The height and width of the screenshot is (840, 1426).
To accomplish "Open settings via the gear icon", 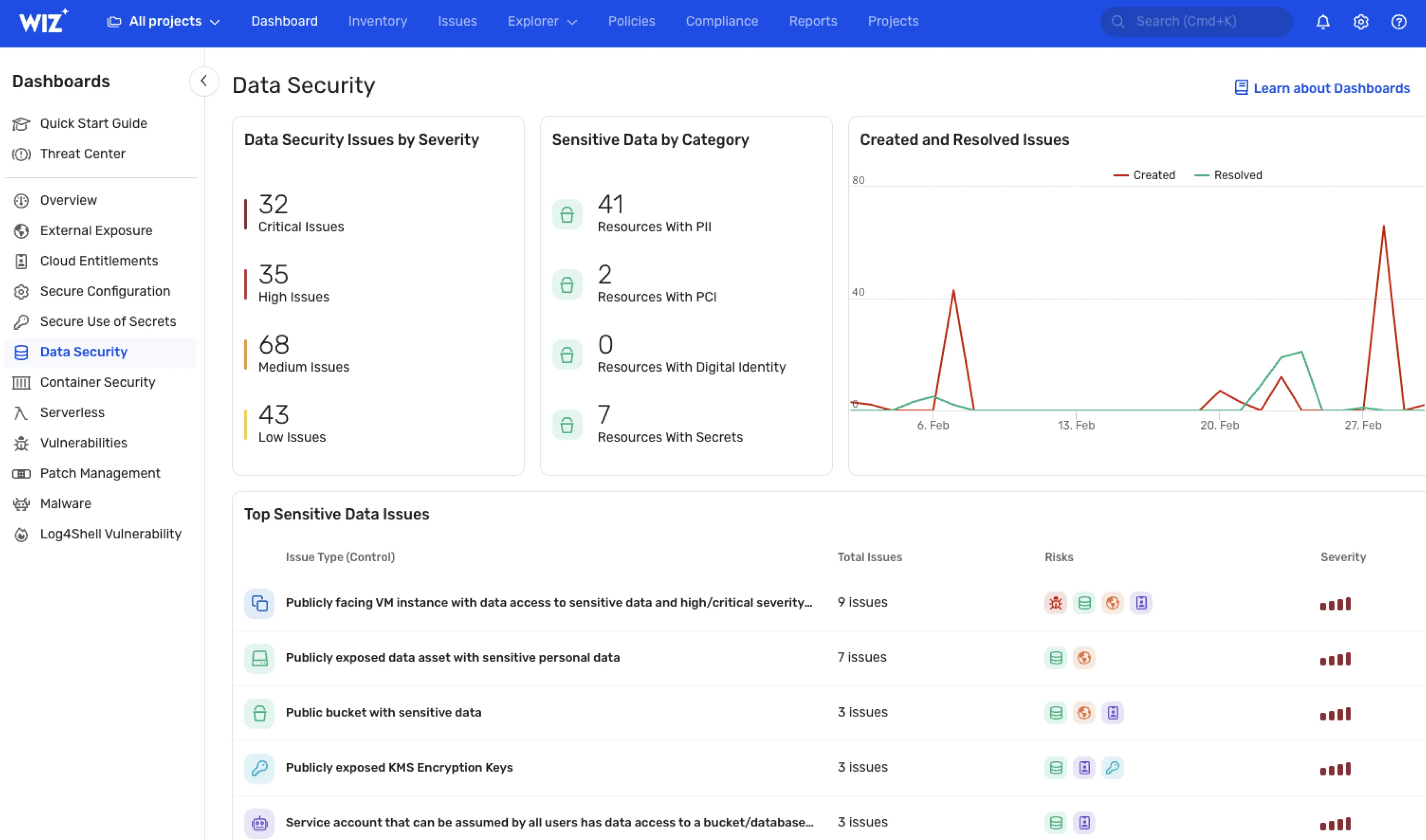I will click(x=1360, y=22).
